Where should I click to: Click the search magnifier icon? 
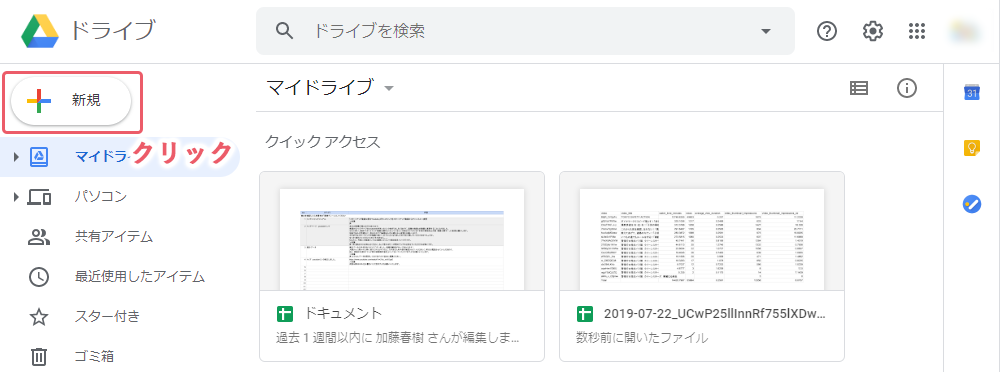point(284,31)
